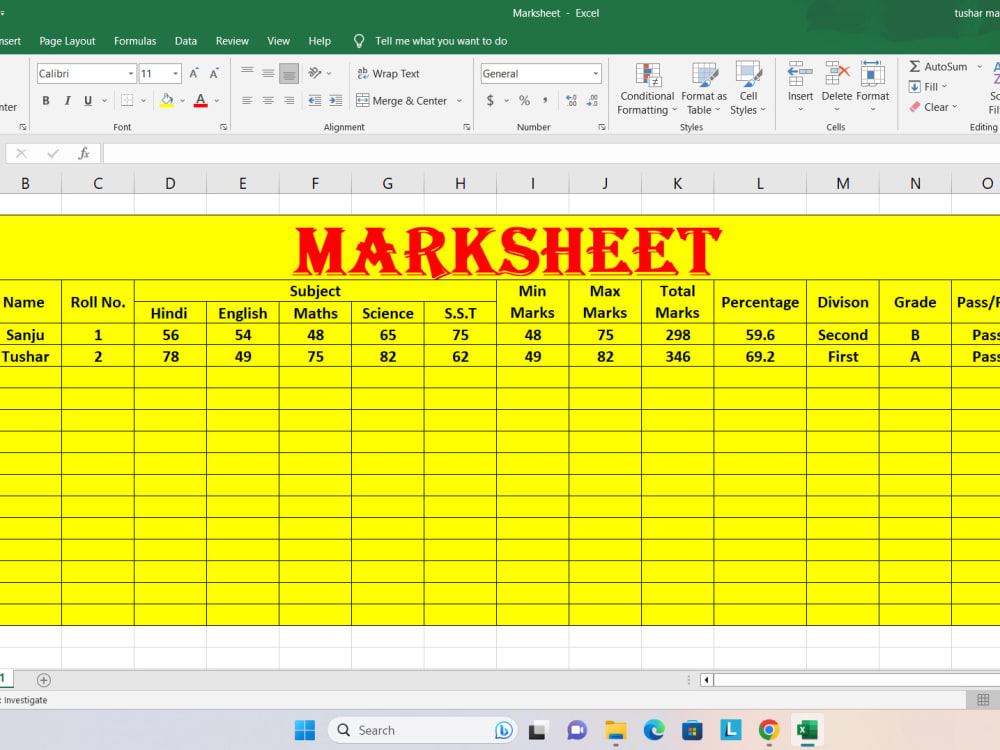Click Decrease Decimal icon

point(592,100)
